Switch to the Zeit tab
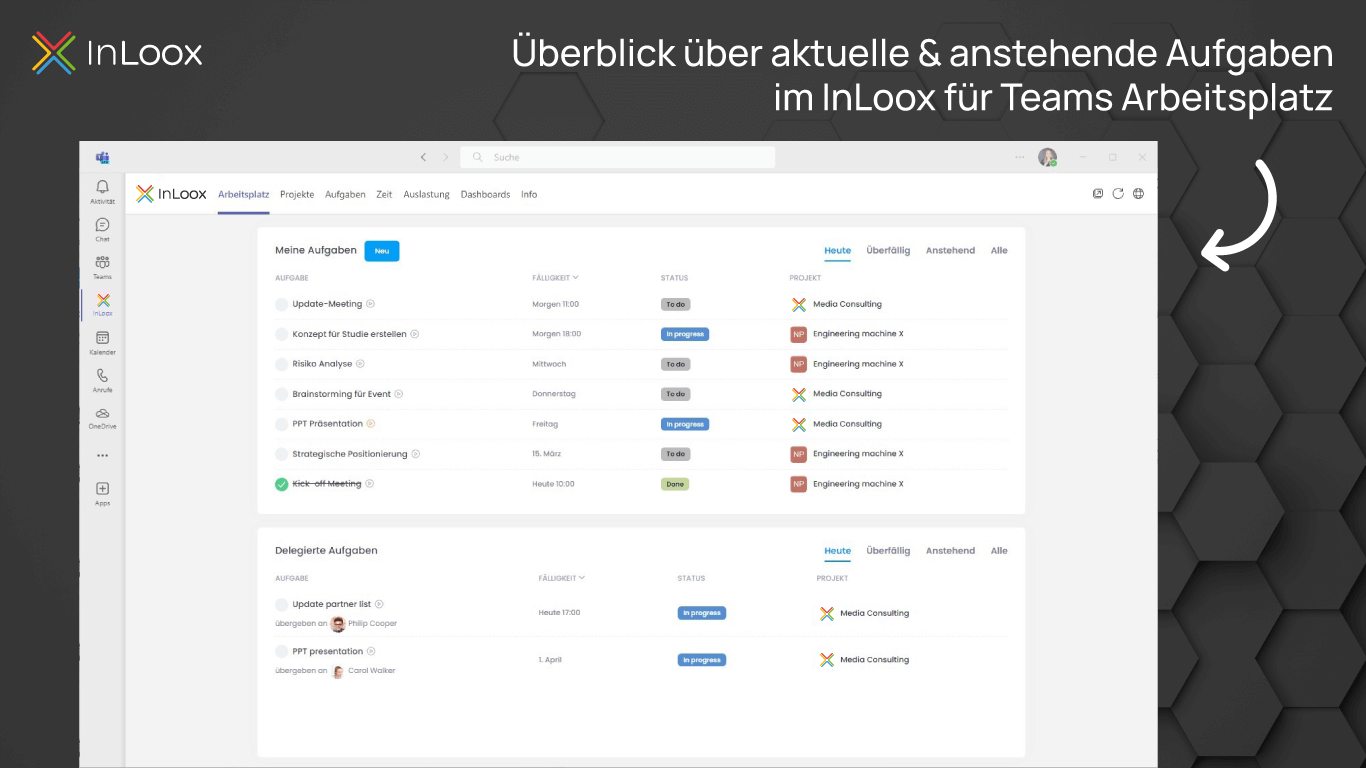The height and width of the screenshot is (768, 1366). [x=384, y=194]
